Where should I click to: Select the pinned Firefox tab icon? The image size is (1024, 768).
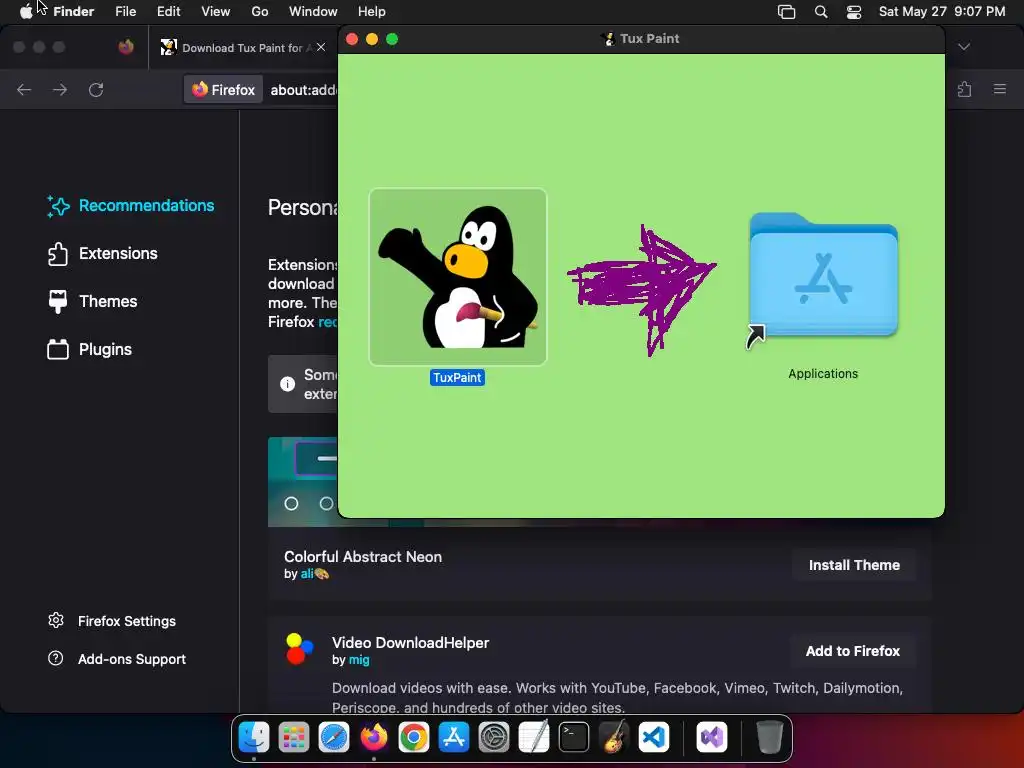click(126, 47)
